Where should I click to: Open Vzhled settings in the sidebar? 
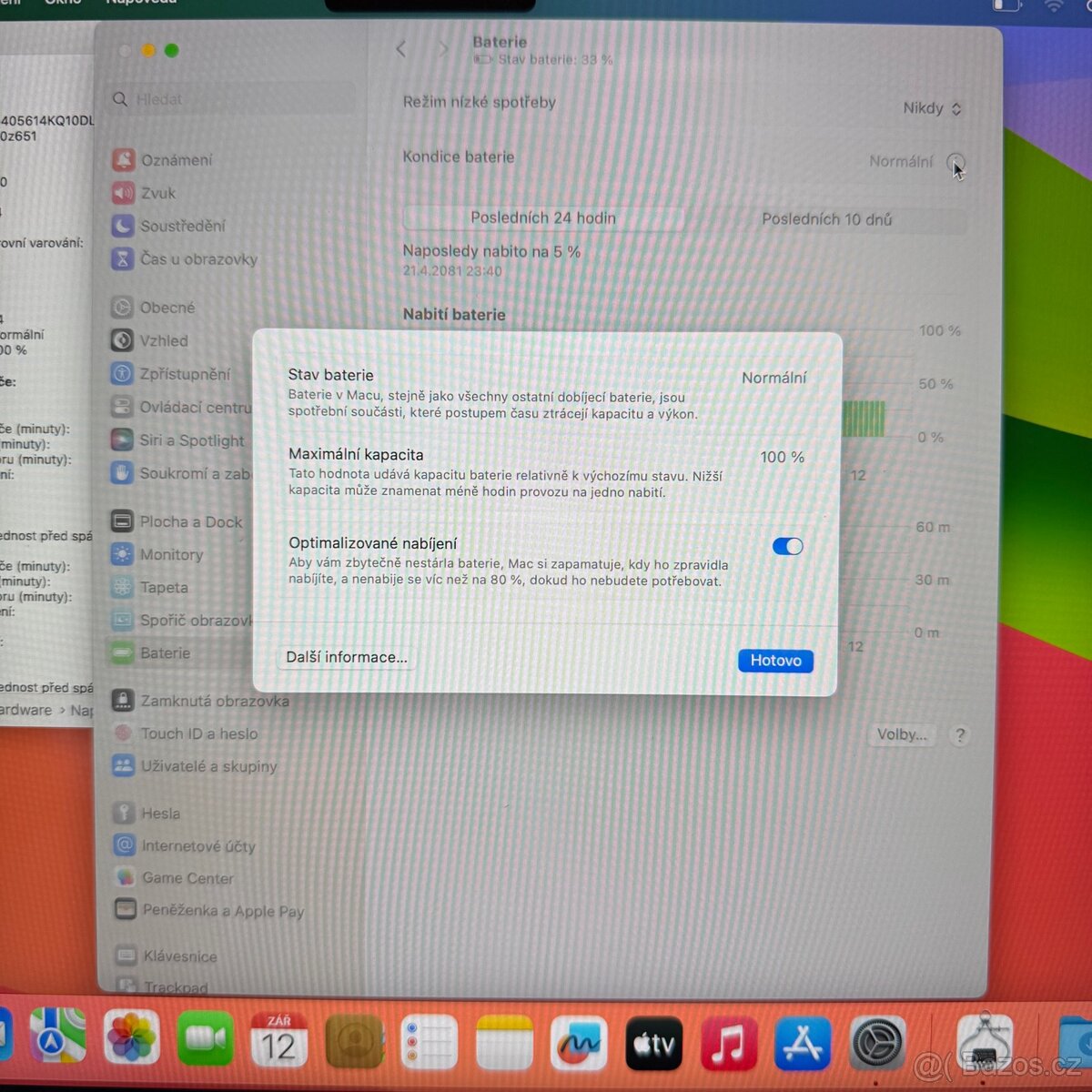[x=165, y=340]
